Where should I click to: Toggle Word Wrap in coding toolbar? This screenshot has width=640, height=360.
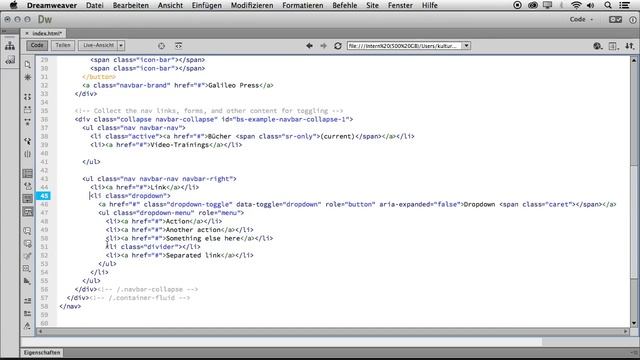coord(28,199)
